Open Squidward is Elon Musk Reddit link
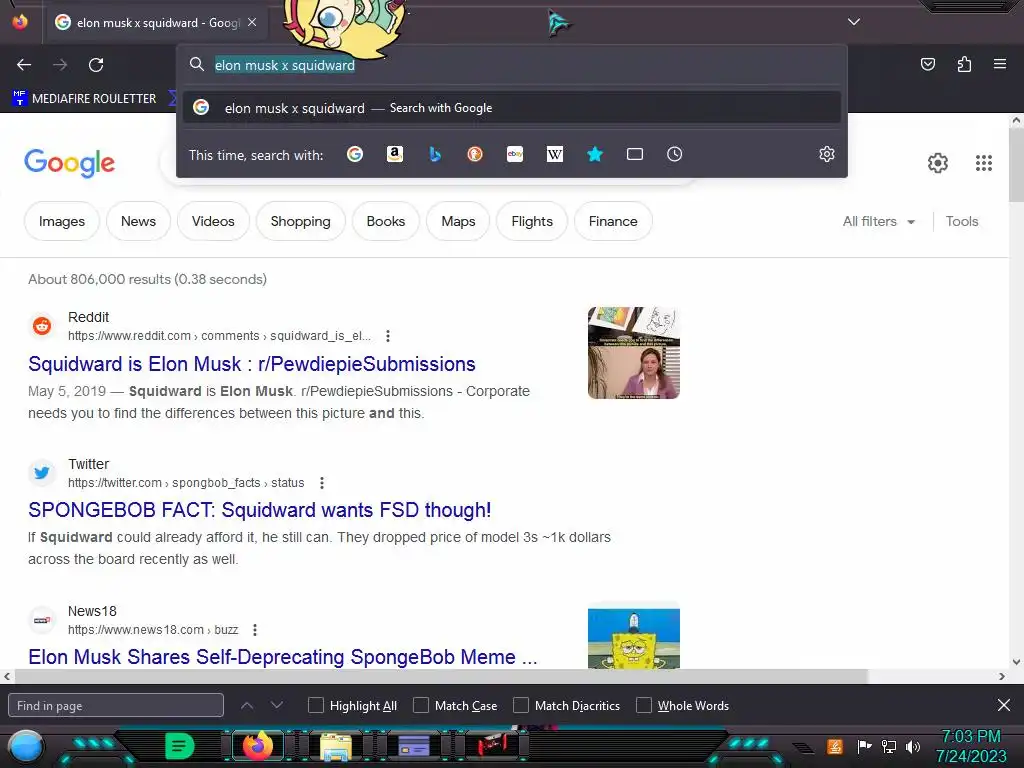This screenshot has width=1024, height=768. click(252, 364)
